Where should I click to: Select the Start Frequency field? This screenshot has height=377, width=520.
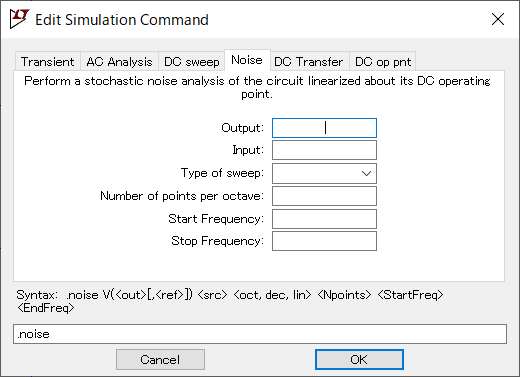pyautogui.click(x=324, y=219)
